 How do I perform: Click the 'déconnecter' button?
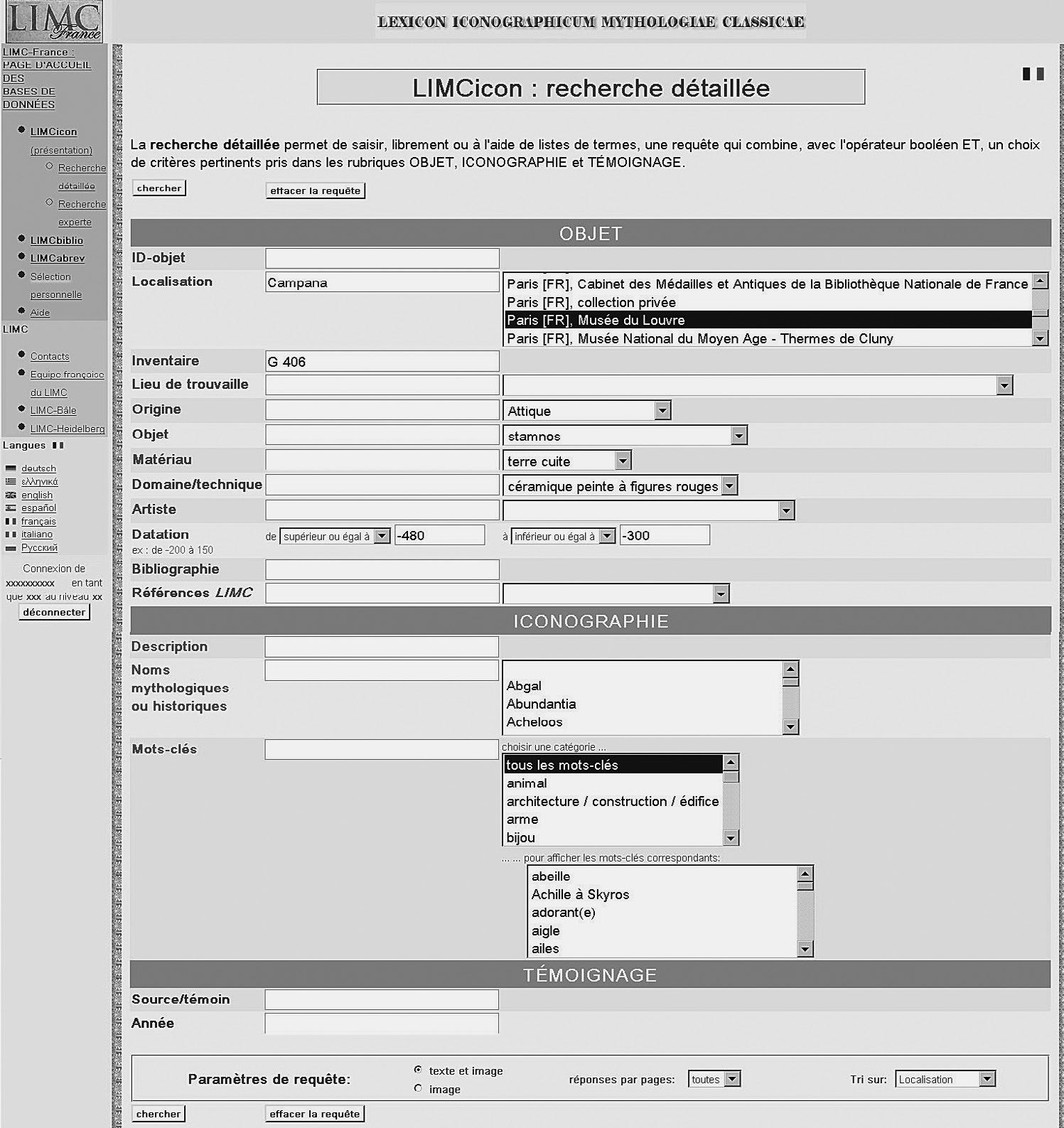click(54, 612)
